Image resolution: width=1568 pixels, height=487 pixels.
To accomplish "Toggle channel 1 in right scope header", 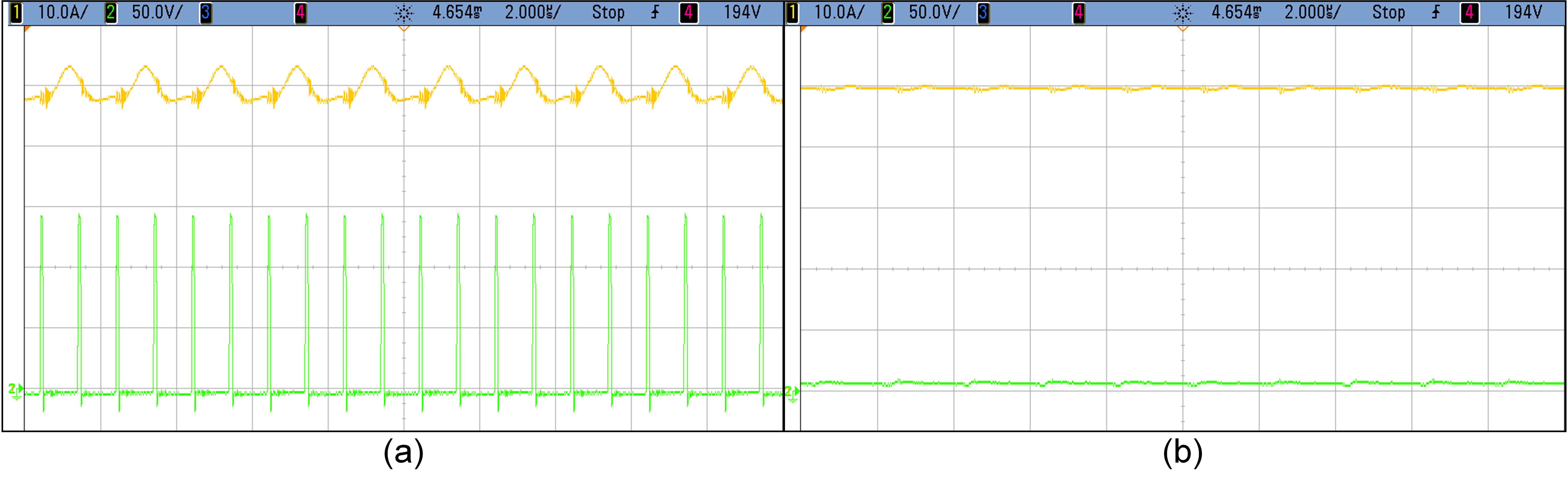I will tap(792, 13).
